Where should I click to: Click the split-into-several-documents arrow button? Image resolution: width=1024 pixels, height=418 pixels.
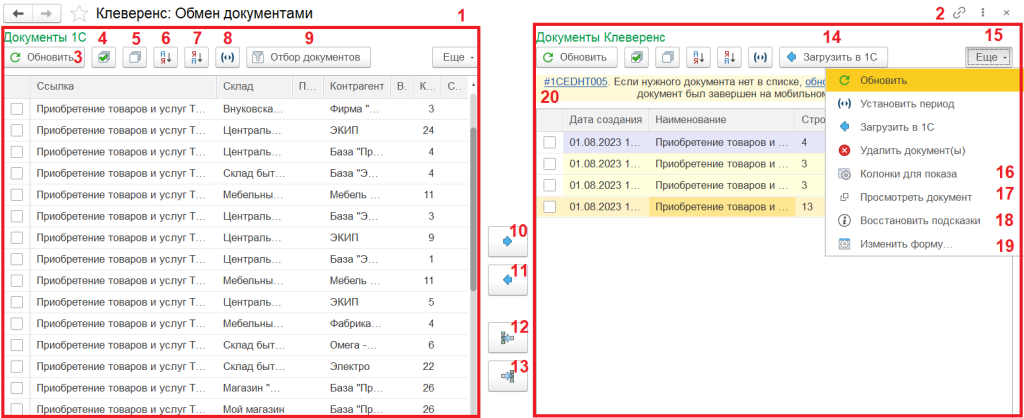[x=507, y=338]
